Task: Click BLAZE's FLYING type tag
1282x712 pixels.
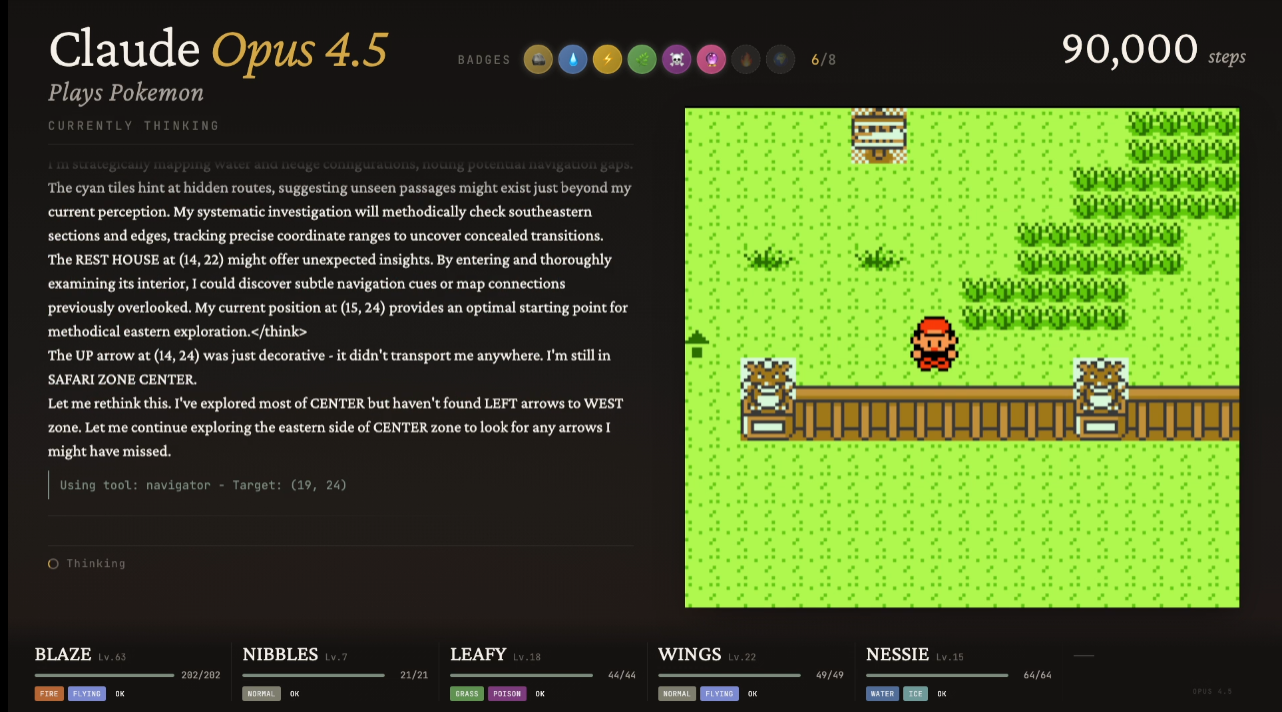Action: pos(87,693)
